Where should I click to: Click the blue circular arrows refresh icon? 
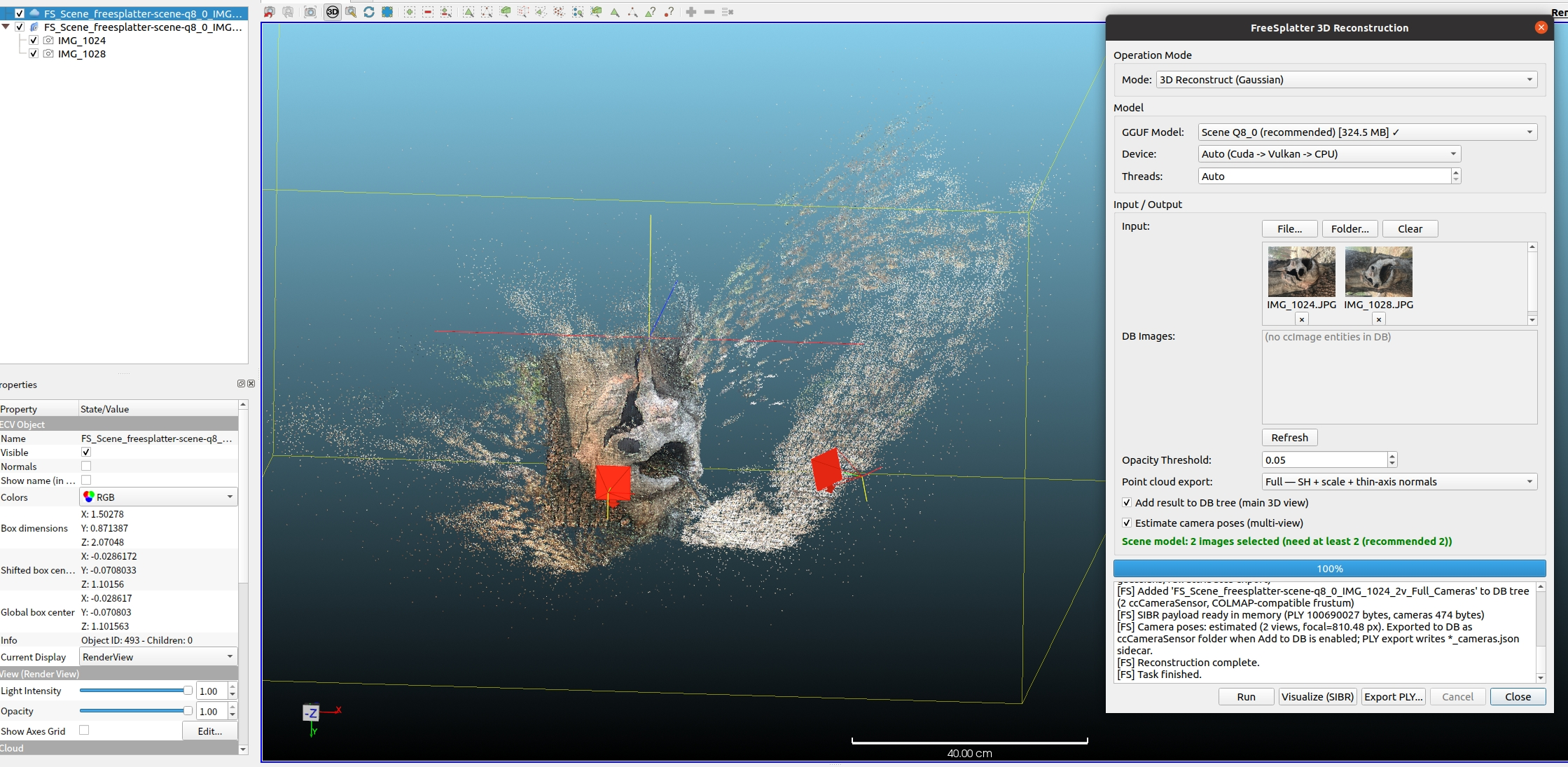point(369,12)
